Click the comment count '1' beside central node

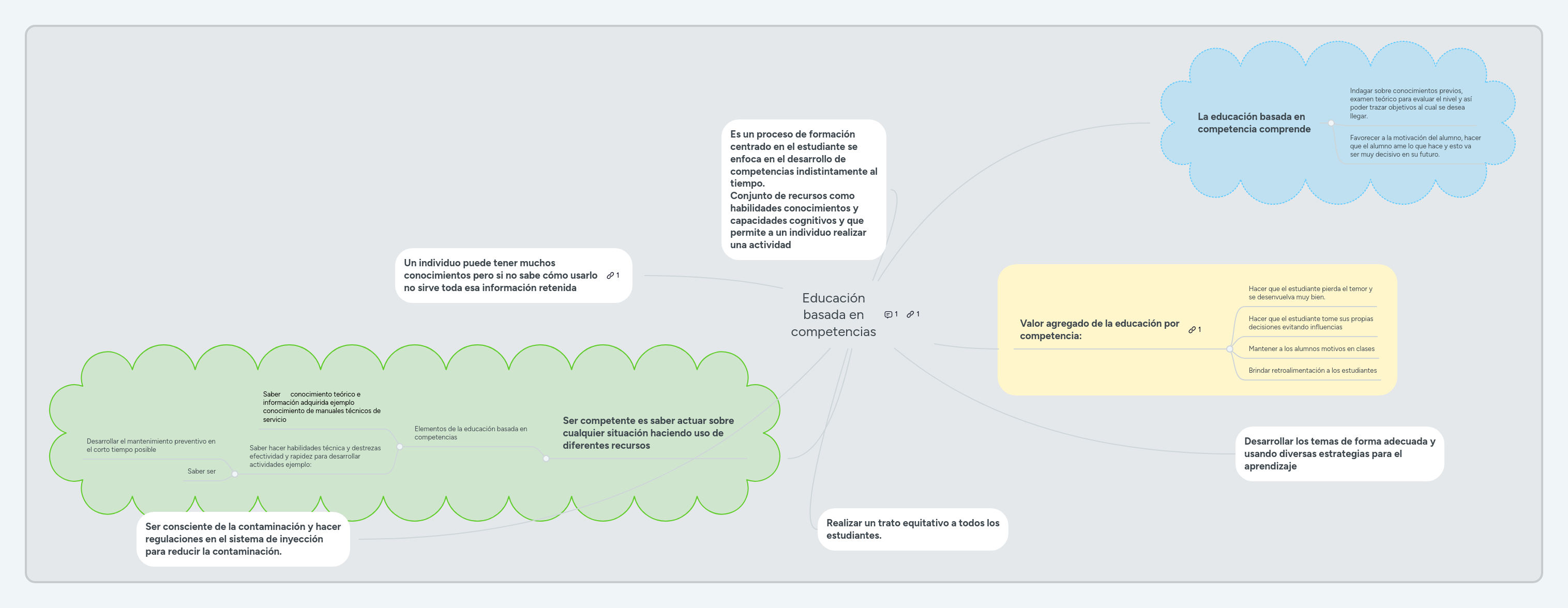(x=897, y=315)
